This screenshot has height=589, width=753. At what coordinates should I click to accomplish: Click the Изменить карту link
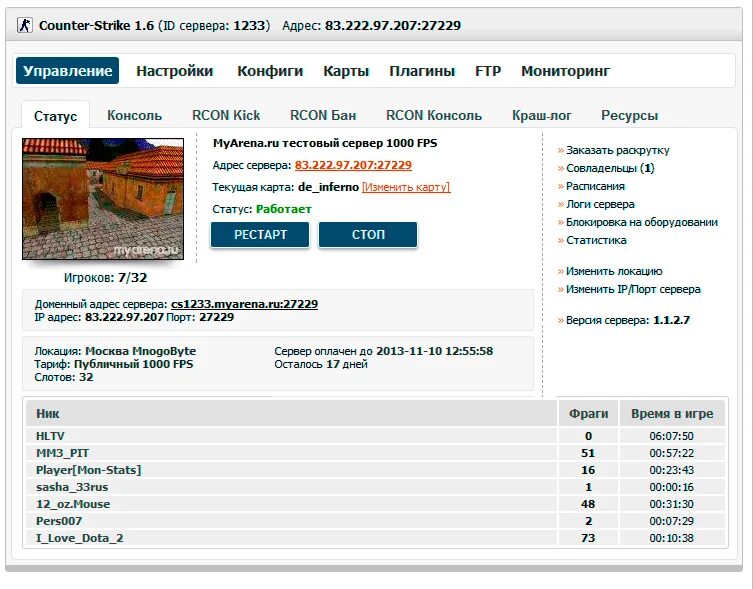point(406,187)
